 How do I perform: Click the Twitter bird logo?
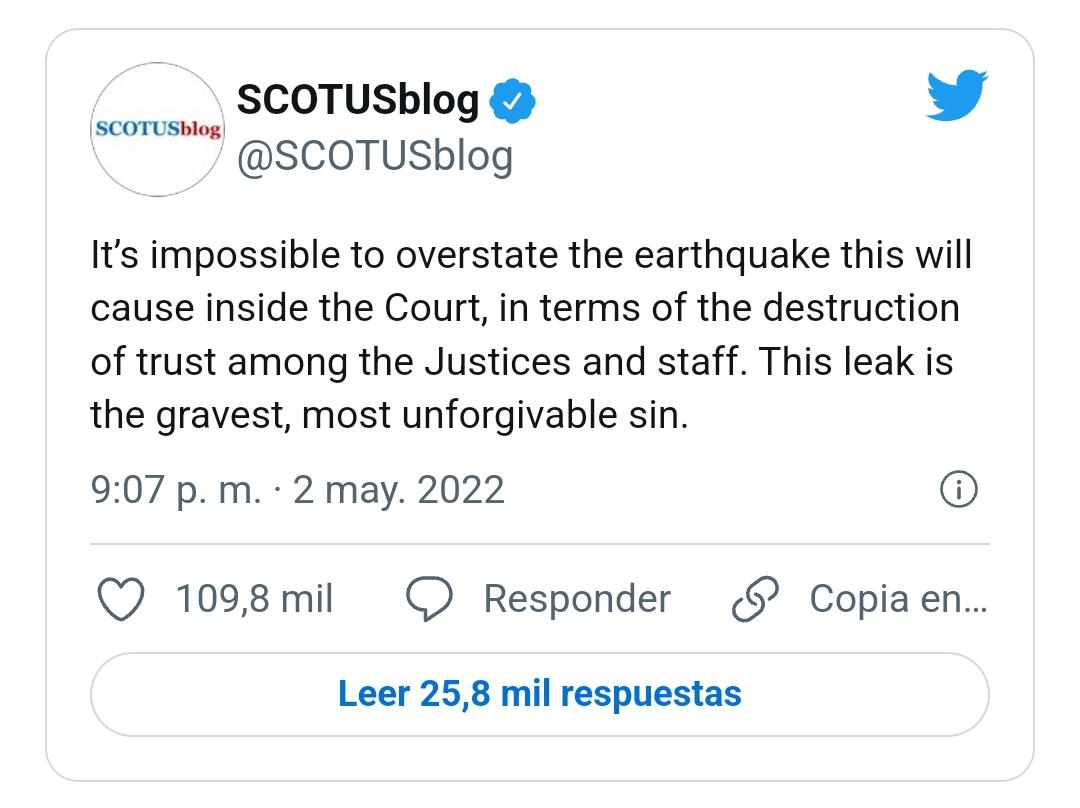[956, 97]
